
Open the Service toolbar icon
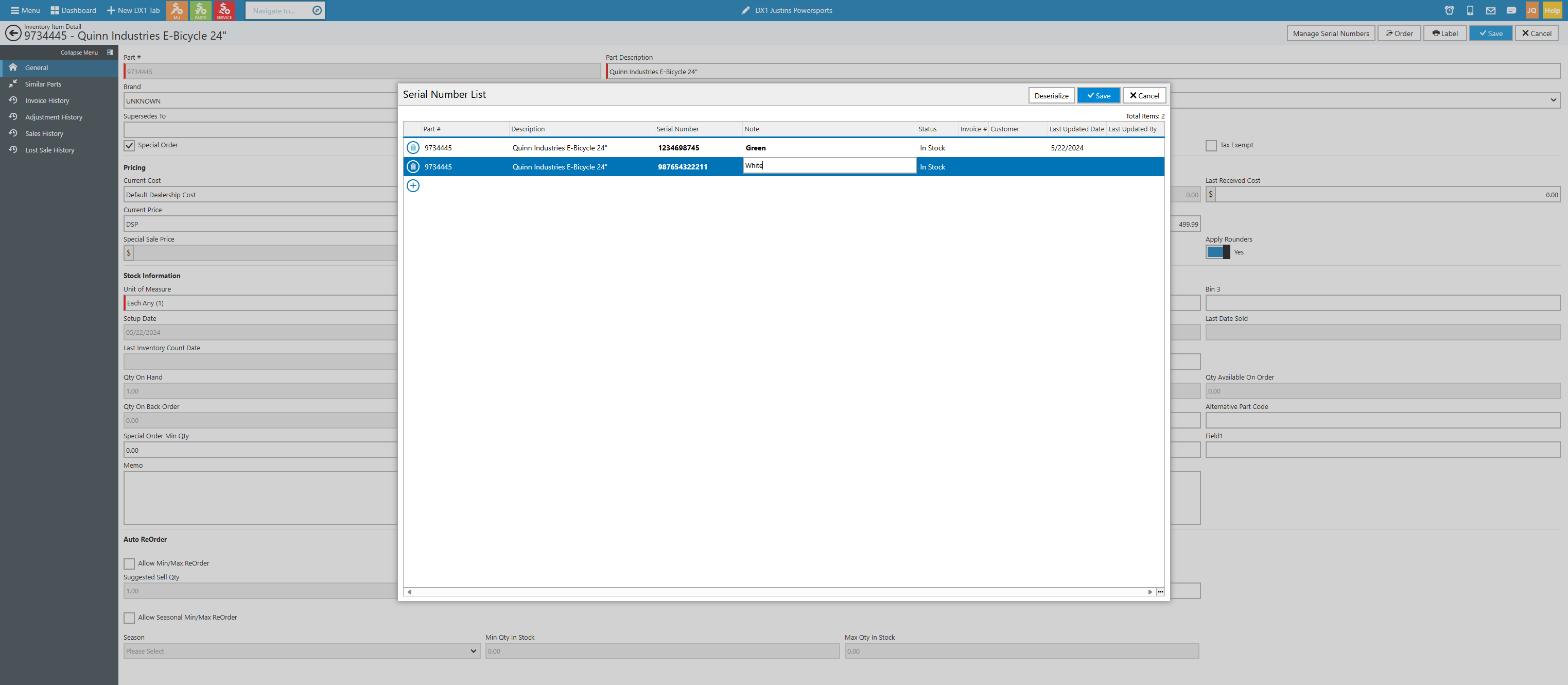(224, 10)
